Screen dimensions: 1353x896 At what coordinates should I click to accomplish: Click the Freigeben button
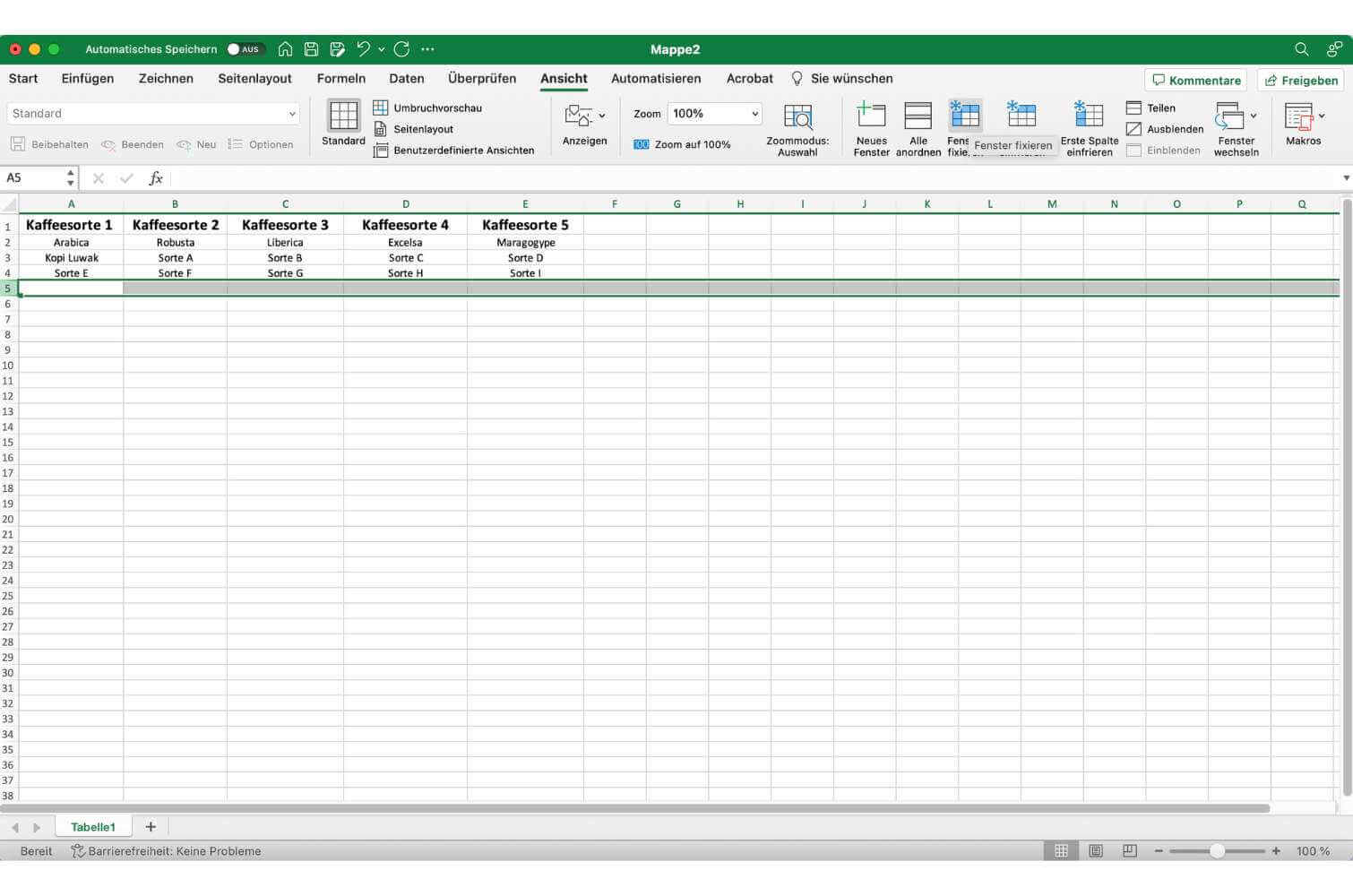[1300, 81]
